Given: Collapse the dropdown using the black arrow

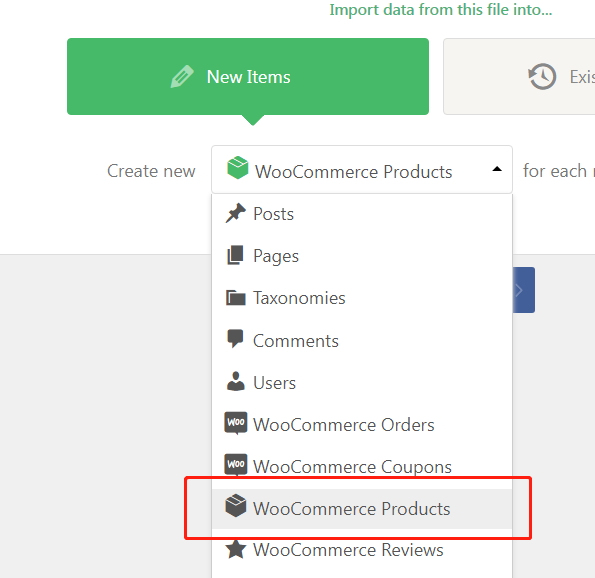Looking at the screenshot, I should click(497, 169).
